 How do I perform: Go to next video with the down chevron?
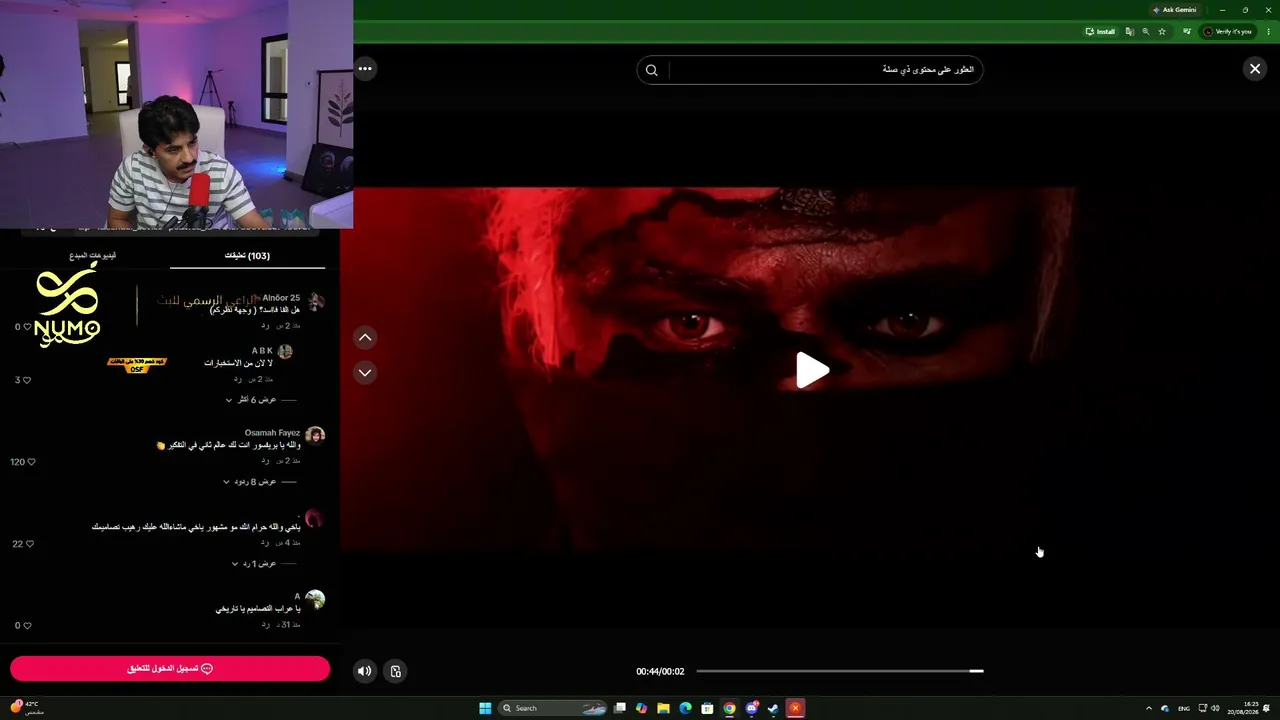[x=365, y=373]
